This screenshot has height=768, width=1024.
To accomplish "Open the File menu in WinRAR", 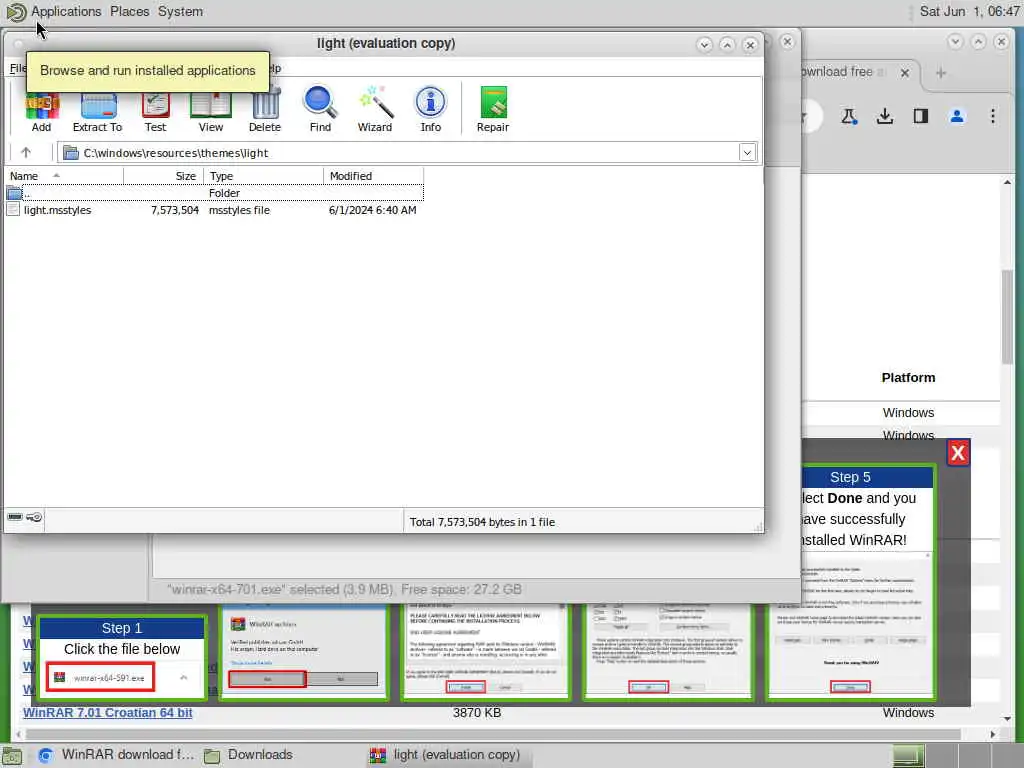I will tap(17, 68).
